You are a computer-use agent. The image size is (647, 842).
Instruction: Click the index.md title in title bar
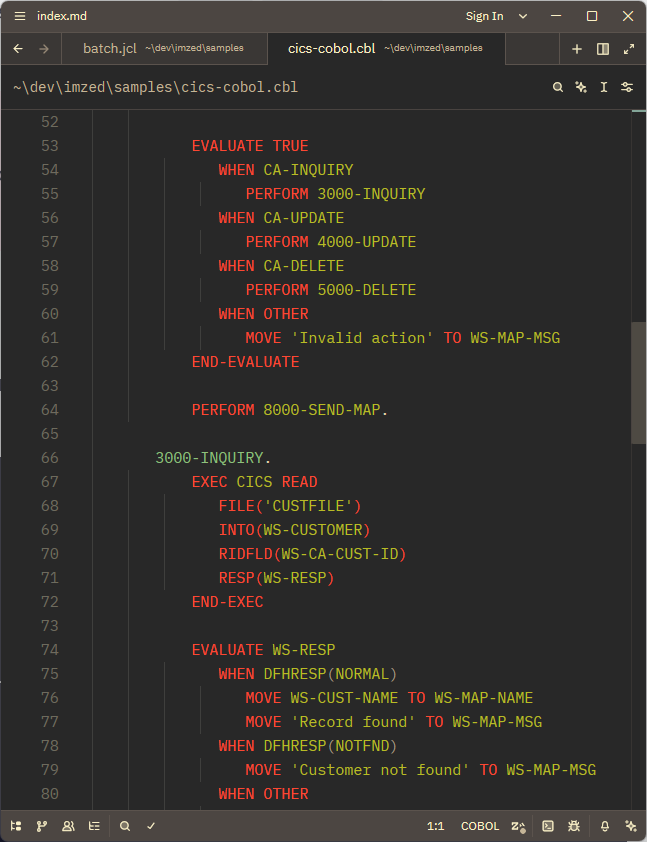point(61,16)
